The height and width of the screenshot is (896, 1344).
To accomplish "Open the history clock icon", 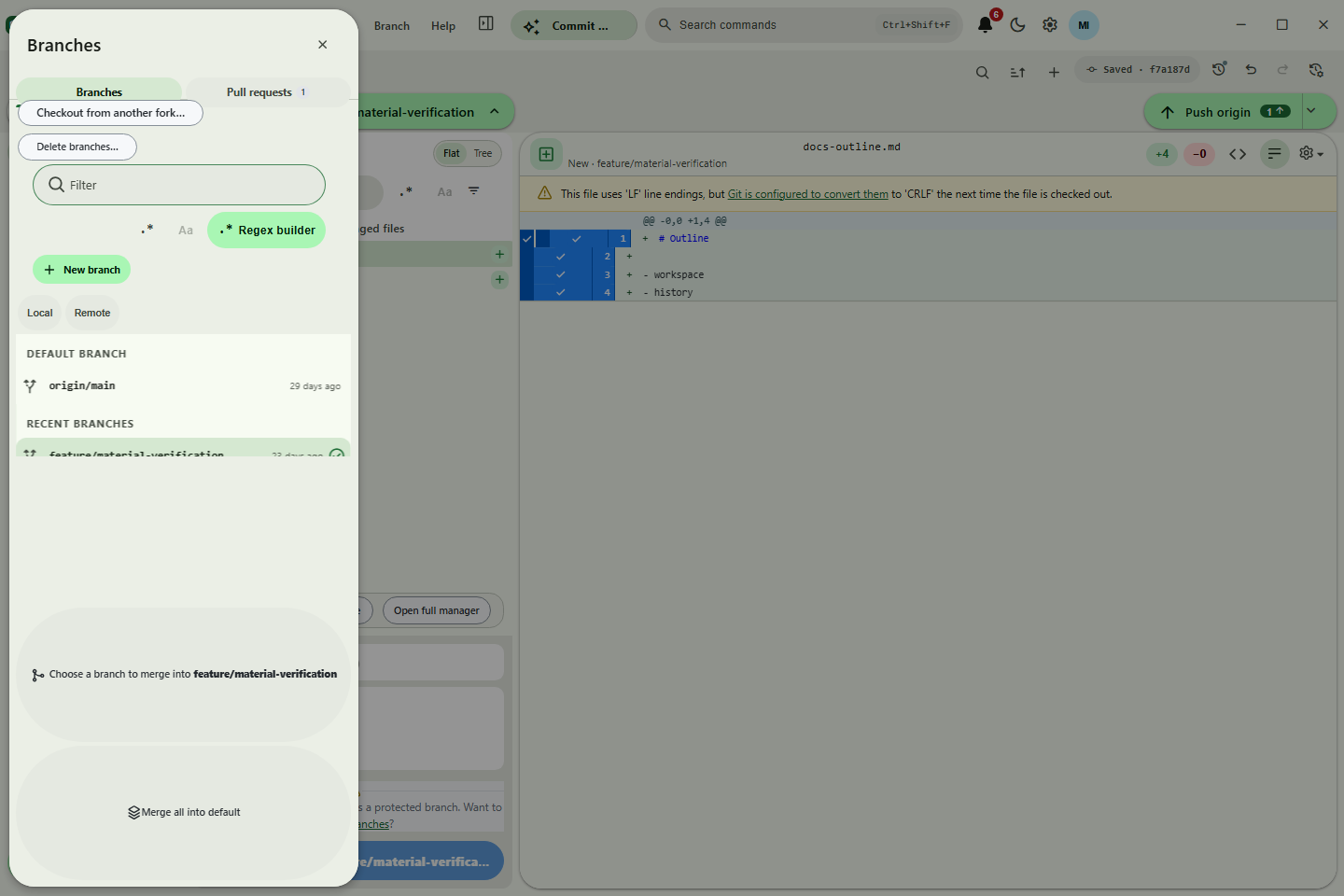I will coord(1219,69).
